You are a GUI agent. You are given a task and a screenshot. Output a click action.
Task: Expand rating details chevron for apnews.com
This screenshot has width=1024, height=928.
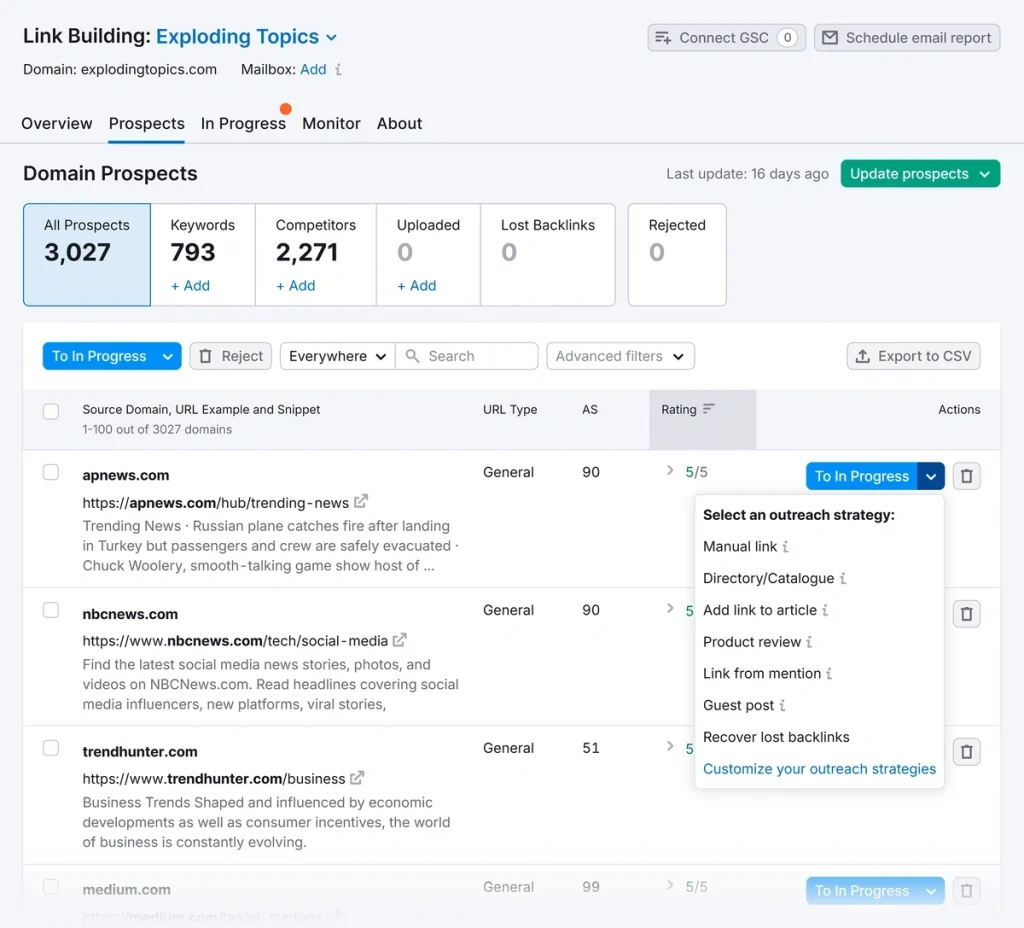(x=669, y=470)
